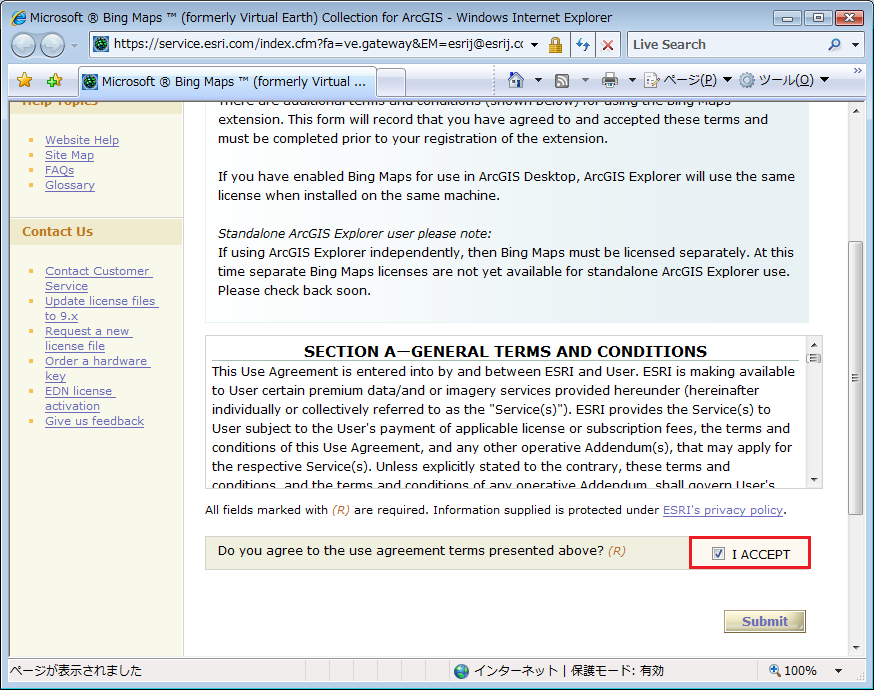
Task: Expand the address bar URL history dropdown
Action: click(x=535, y=45)
